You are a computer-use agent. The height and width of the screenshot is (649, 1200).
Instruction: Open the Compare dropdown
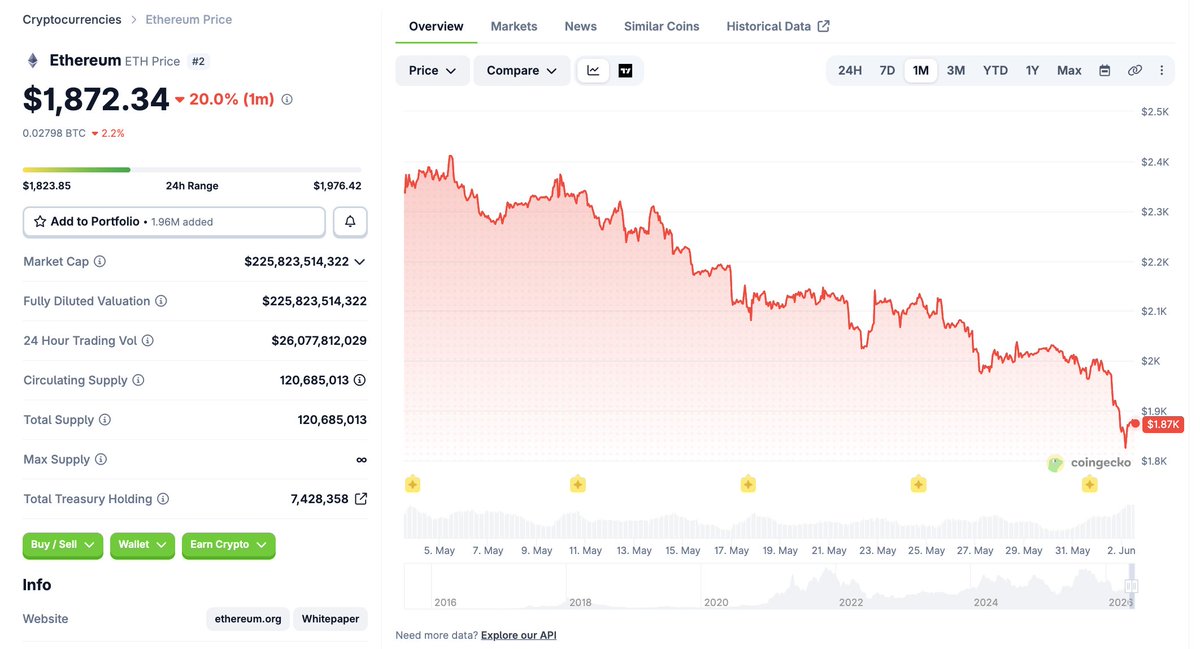522,70
